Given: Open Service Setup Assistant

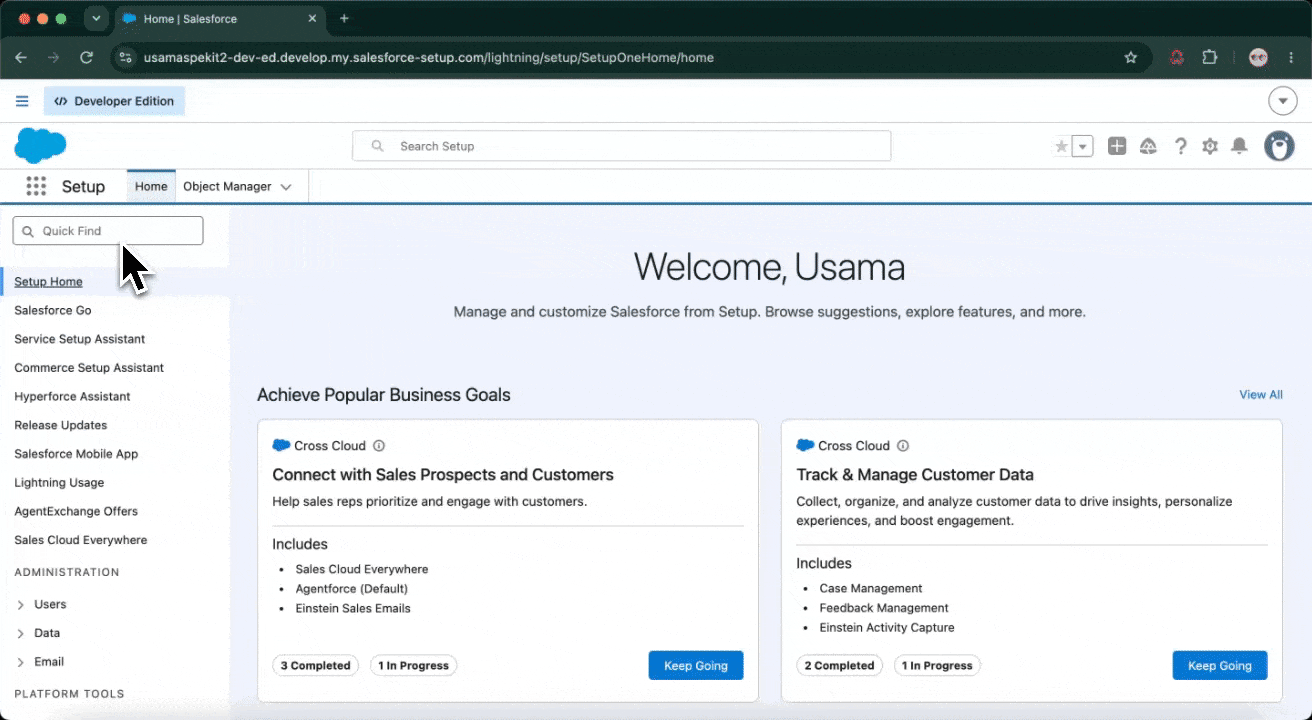Looking at the screenshot, I should point(80,339).
